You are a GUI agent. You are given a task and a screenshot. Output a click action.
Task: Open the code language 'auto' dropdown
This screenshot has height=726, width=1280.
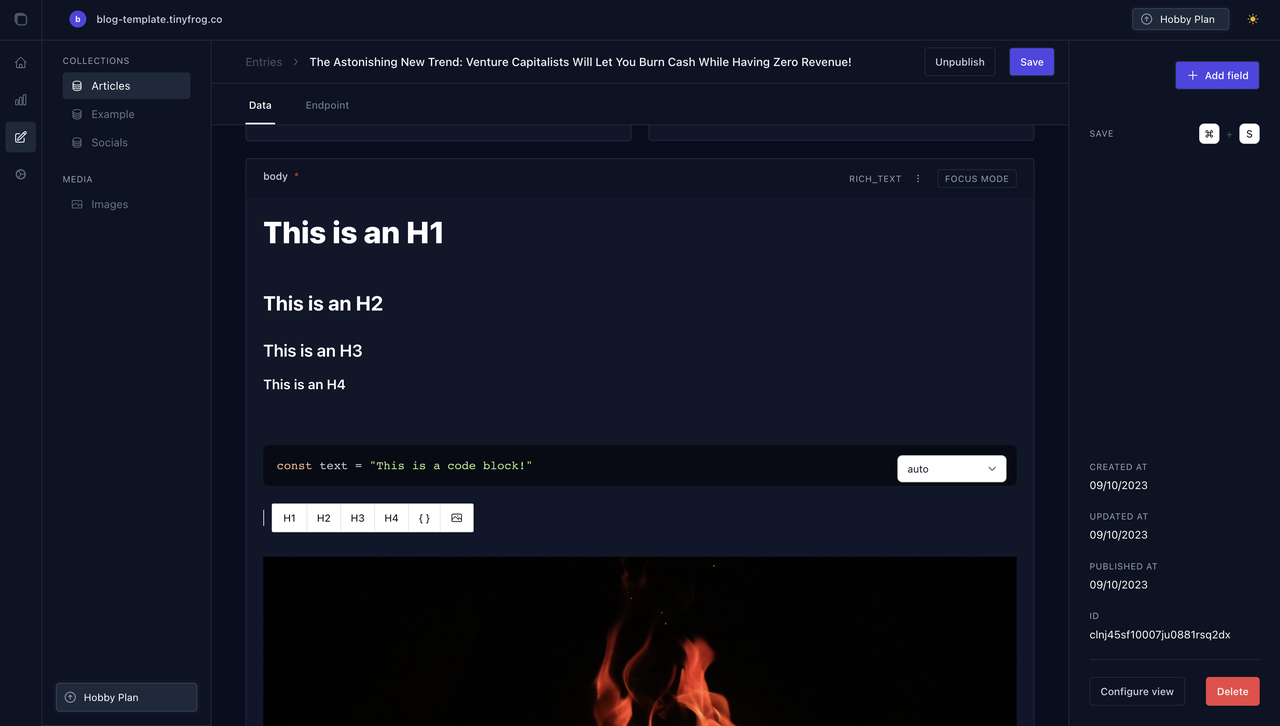952,469
